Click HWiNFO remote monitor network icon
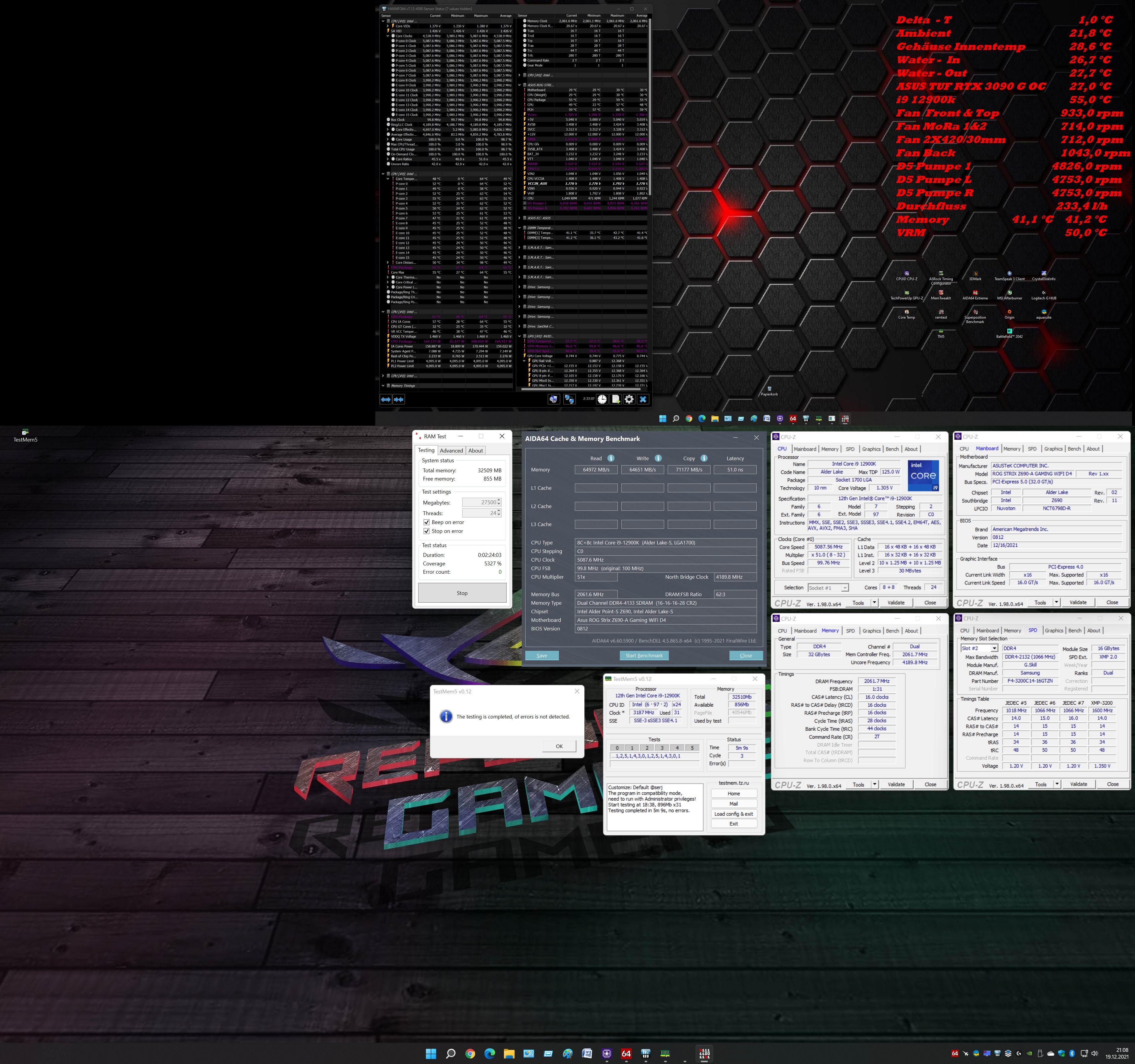The image size is (1135, 1064). [569, 400]
